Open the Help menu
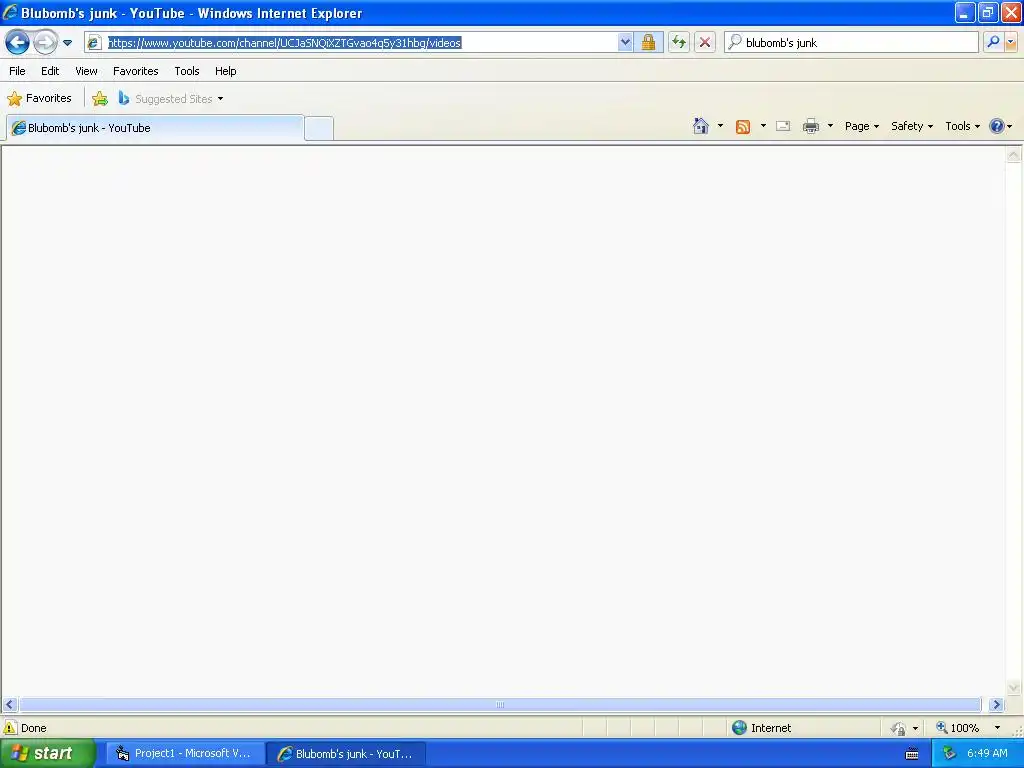This screenshot has width=1024, height=768. (x=225, y=71)
